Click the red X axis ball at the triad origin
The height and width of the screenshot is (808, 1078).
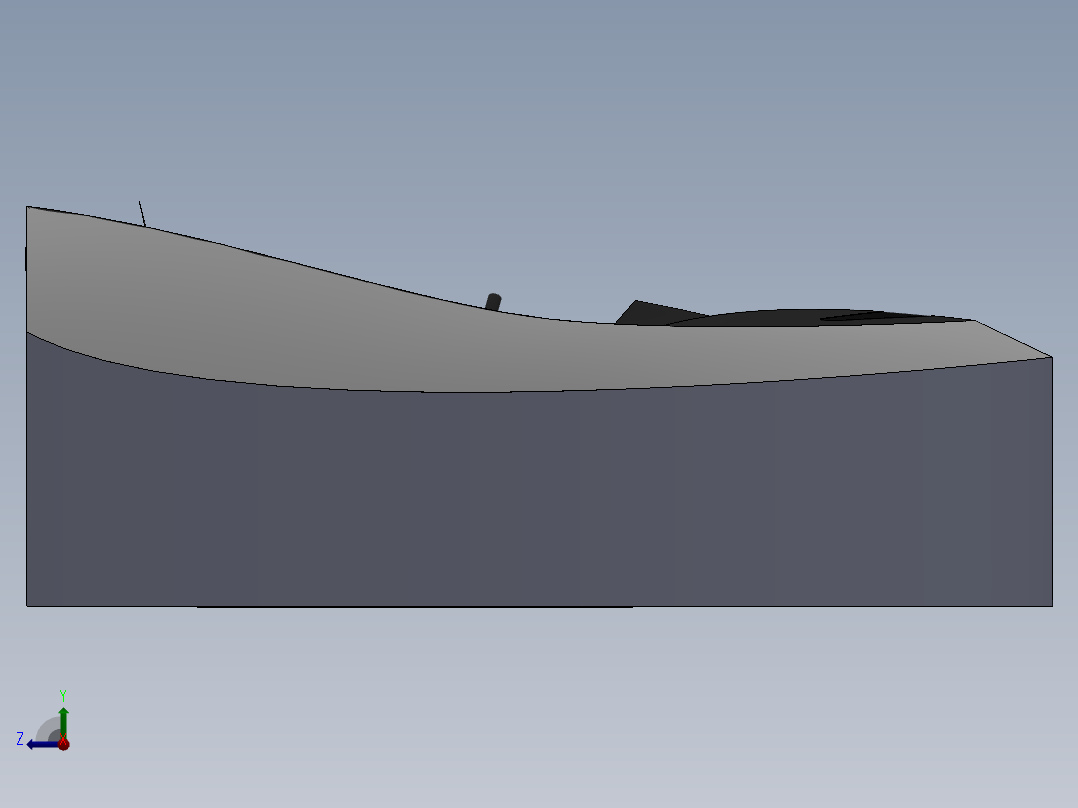pyautogui.click(x=64, y=744)
